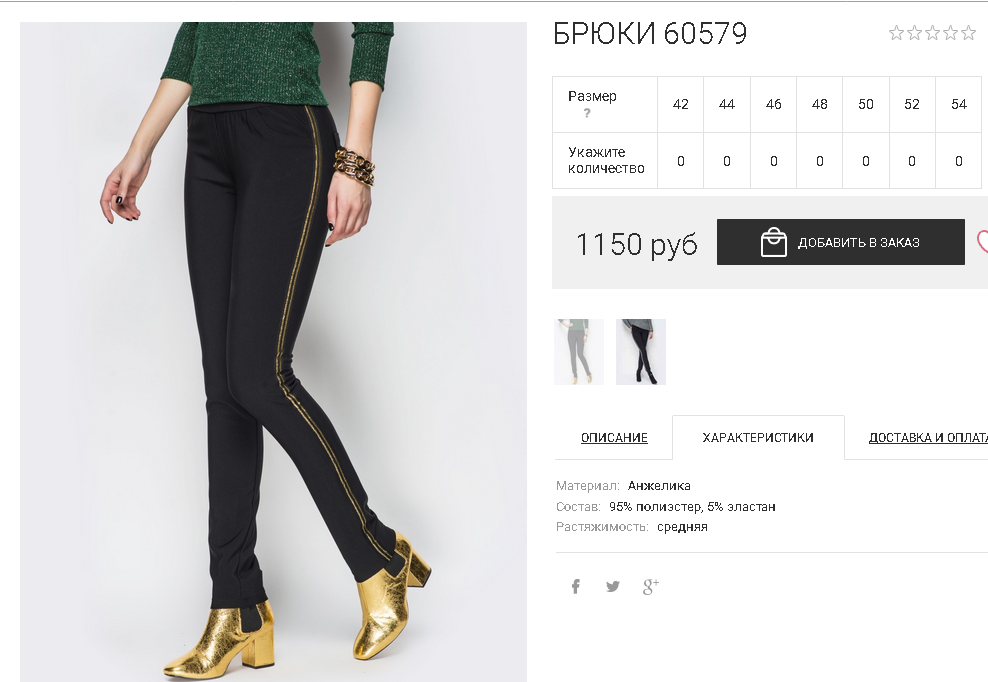Click the main product photo of trousers
Screen dimensions: 988x682
click(273, 352)
